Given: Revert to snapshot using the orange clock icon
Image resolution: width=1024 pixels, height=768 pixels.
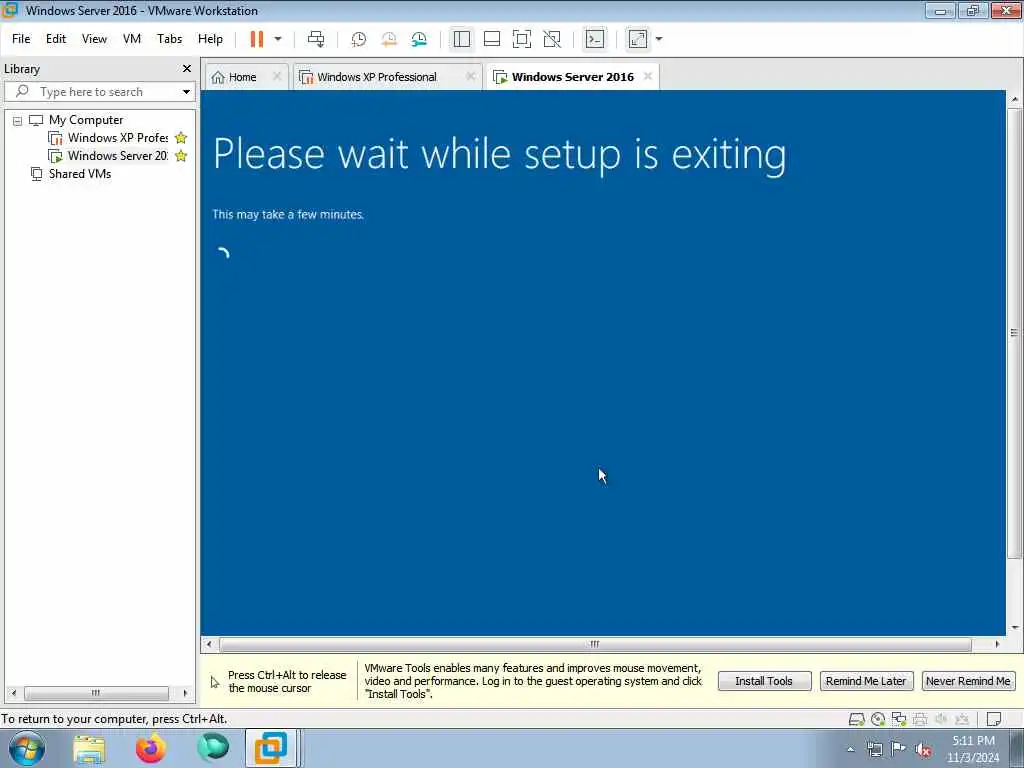Looking at the screenshot, I should (x=389, y=39).
